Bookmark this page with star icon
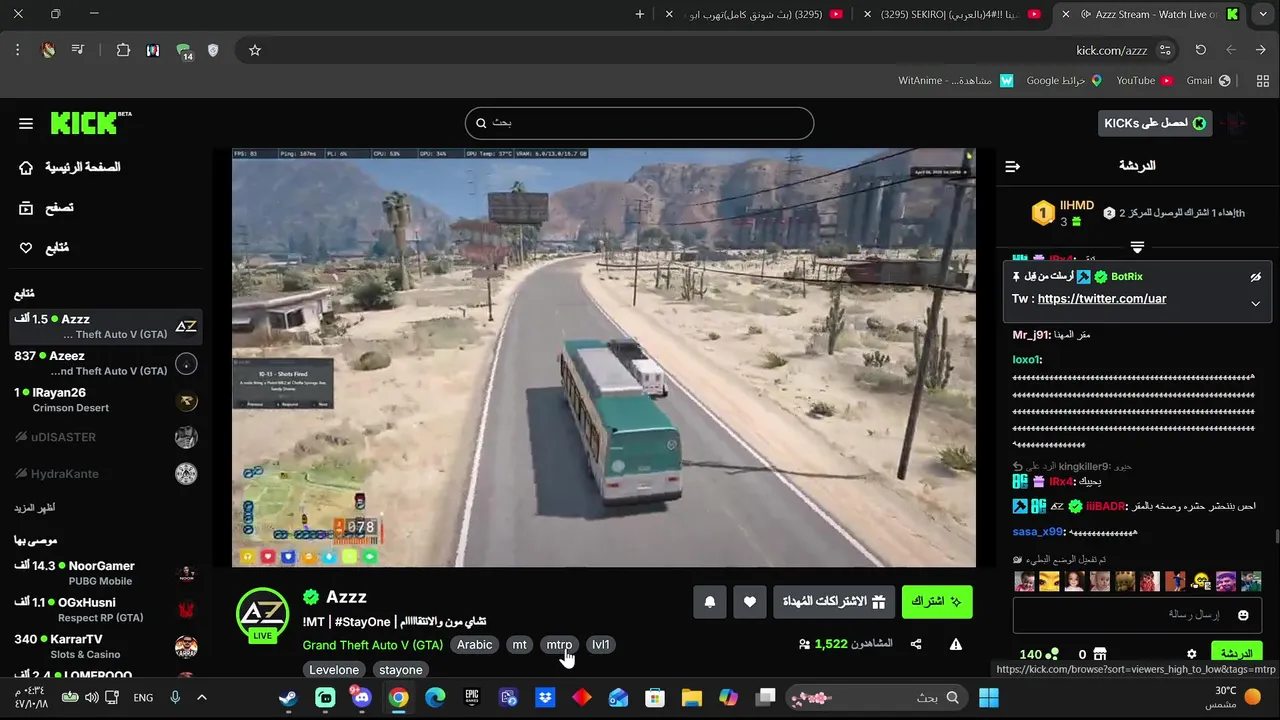Image resolution: width=1280 pixels, height=720 pixels. pyautogui.click(x=255, y=50)
